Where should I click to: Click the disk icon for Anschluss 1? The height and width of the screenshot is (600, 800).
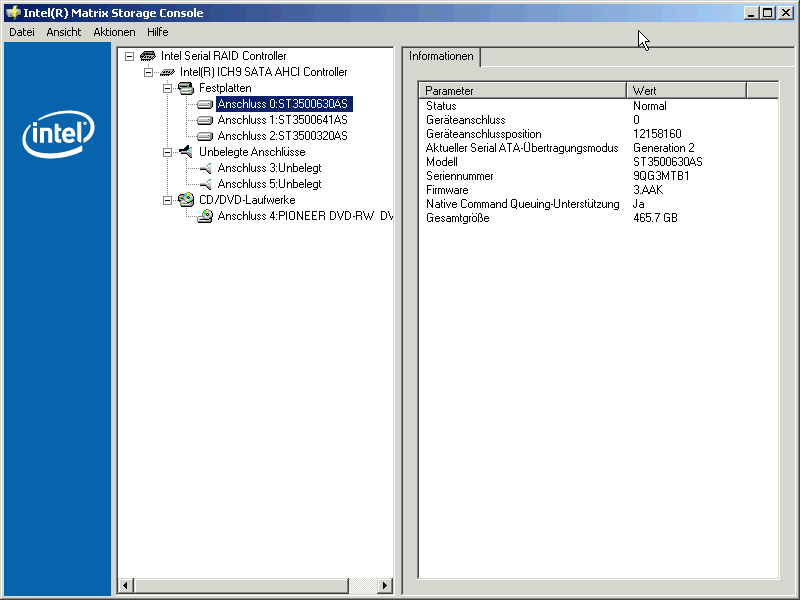coord(205,120)
